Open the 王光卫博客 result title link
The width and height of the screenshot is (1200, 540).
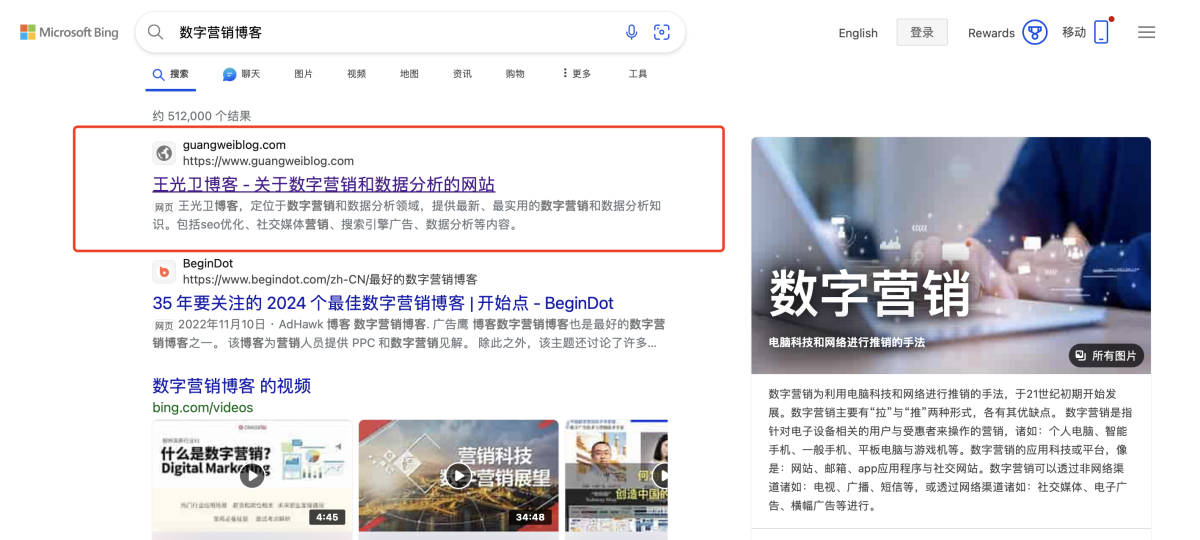[x=324, y=184]
